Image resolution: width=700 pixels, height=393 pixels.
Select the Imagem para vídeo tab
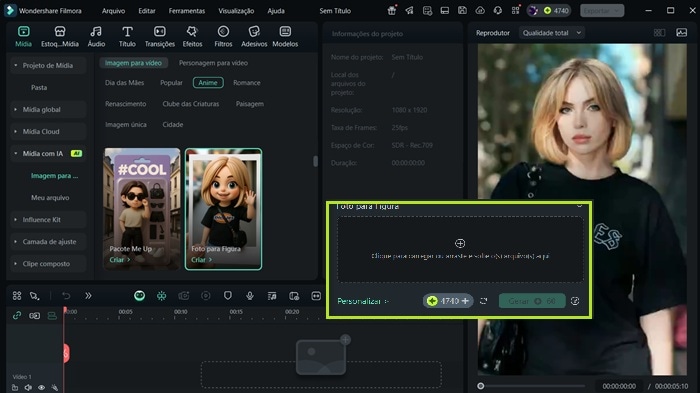[x=133, y=63]
